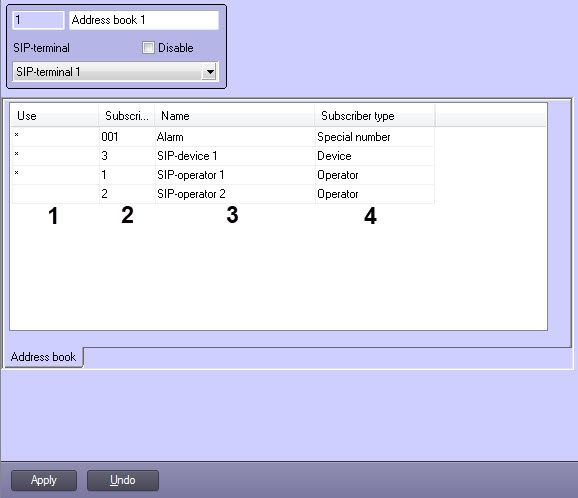The width and height of the screenshot is (578, 498).
Task: Open the SIP-terminal 1 dropdown arrow
Action: tap(210, 72)
